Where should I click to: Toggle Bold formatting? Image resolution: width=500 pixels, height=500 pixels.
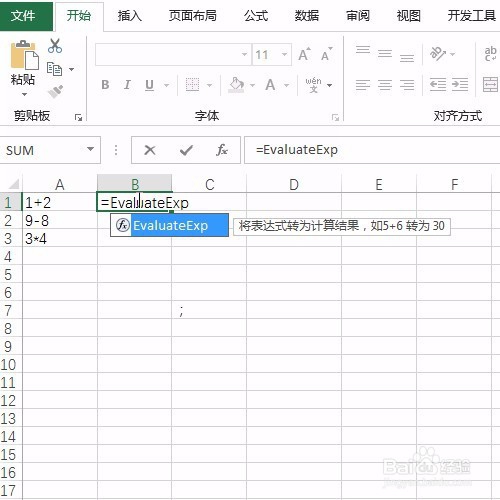[x=105, y=85]
